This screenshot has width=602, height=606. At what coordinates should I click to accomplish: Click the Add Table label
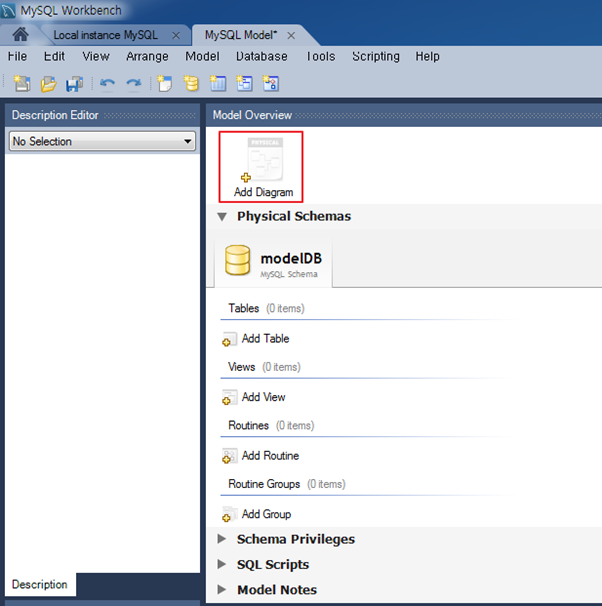(265, 339)
